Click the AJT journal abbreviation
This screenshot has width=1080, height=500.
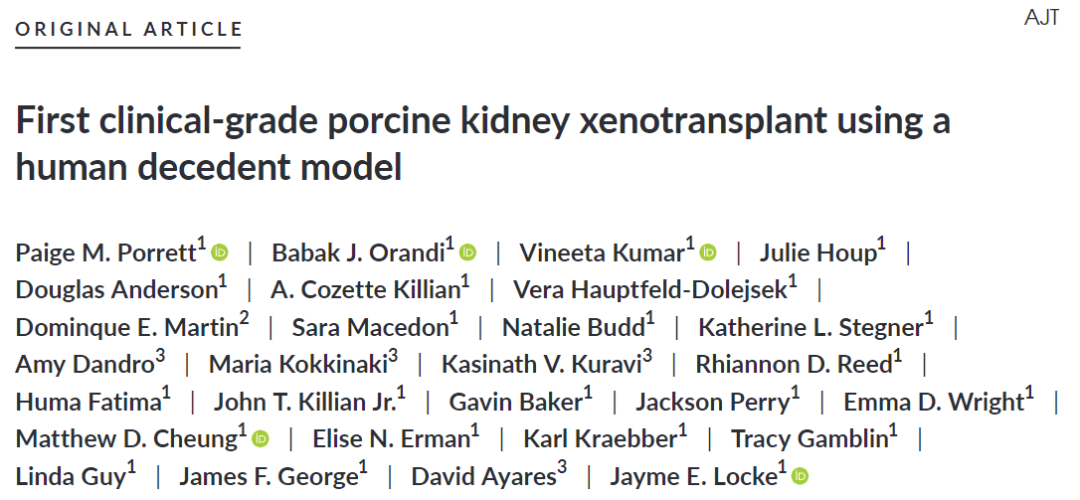[1041, 19]
